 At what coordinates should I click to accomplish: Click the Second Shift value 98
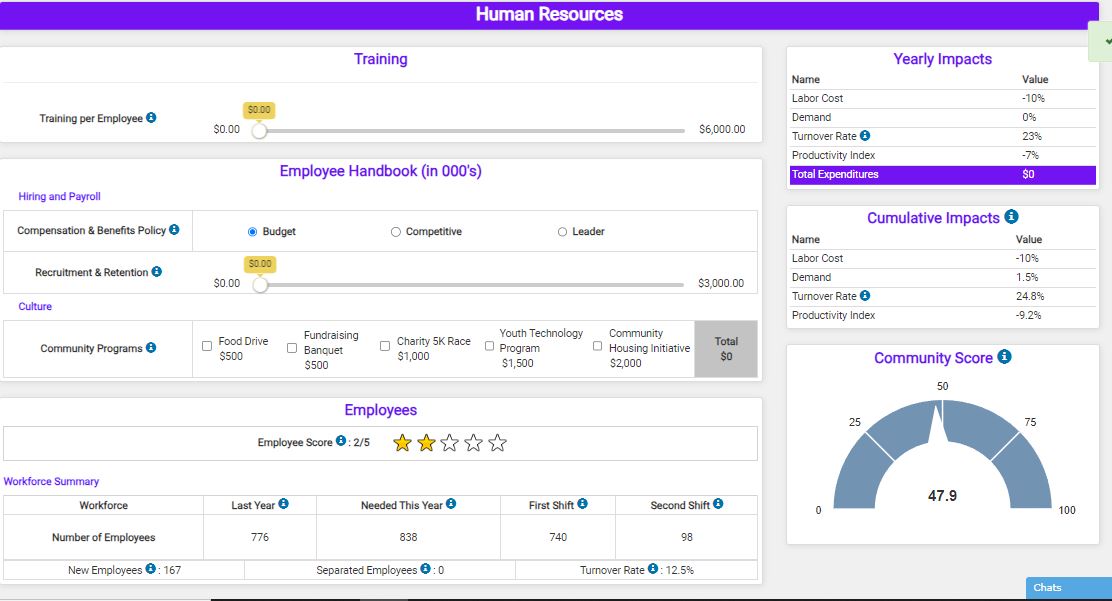[x=686, y=537]
